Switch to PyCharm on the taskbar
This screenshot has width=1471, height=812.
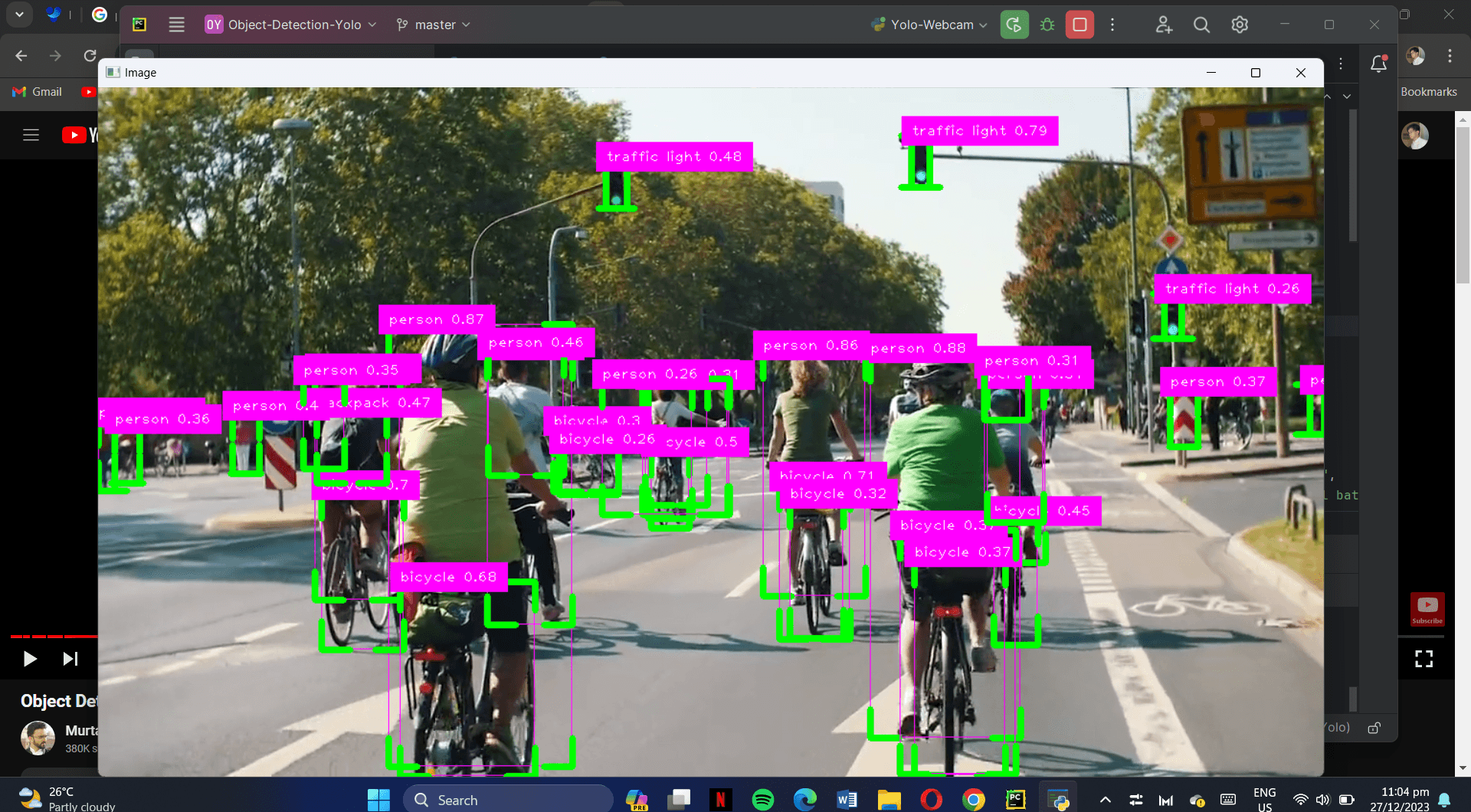(1015, 800)
